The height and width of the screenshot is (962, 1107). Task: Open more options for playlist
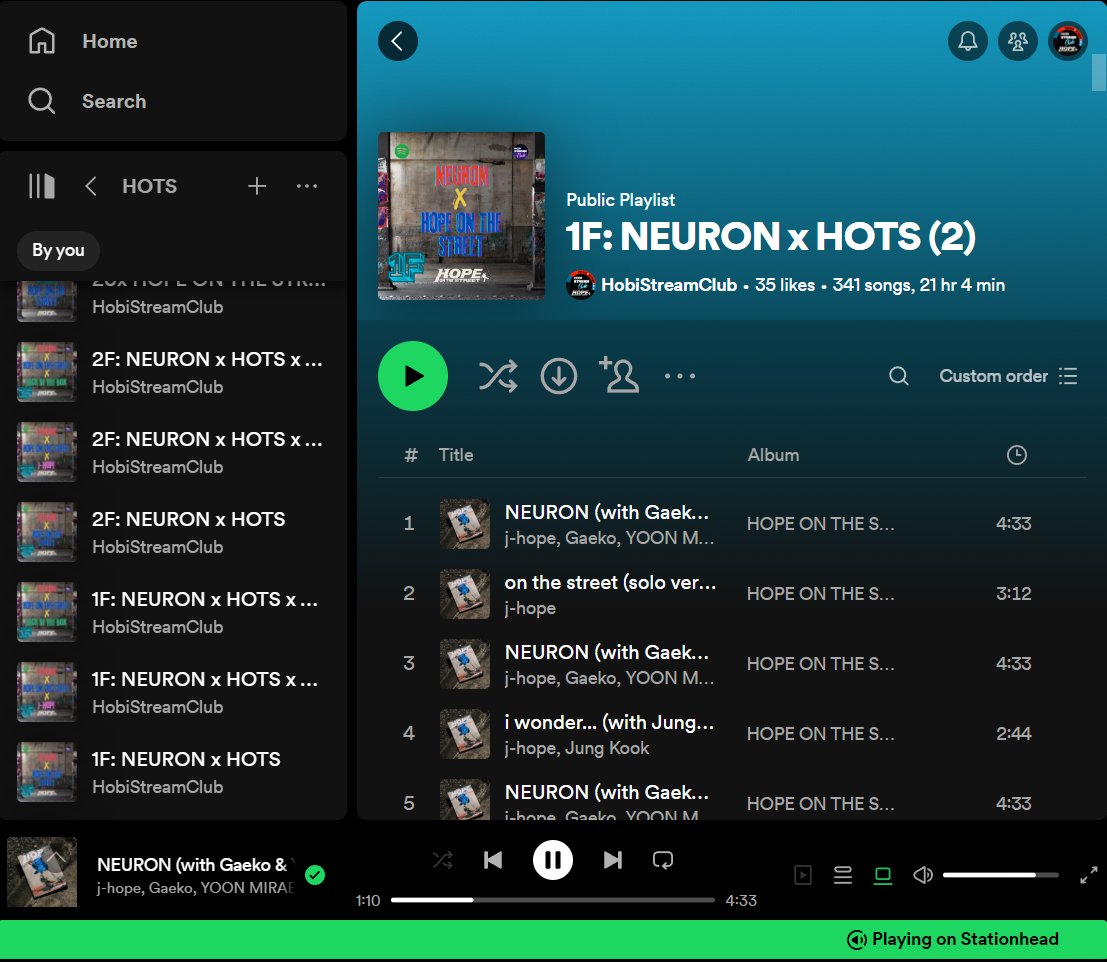click(x=680, y=376)
